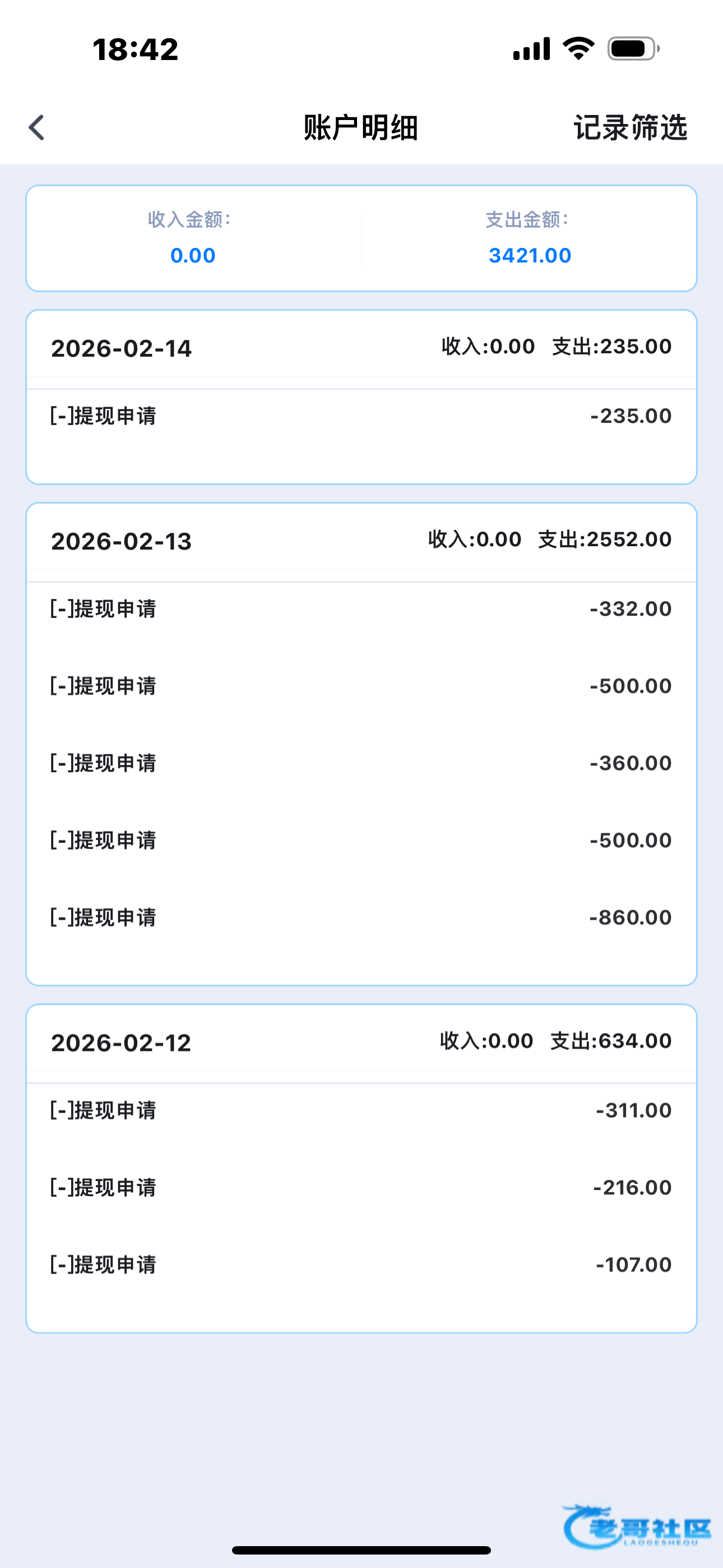Tap the 老哥社区 watermark logo
The image size is (723, 1568).
tap(637, 1527)
